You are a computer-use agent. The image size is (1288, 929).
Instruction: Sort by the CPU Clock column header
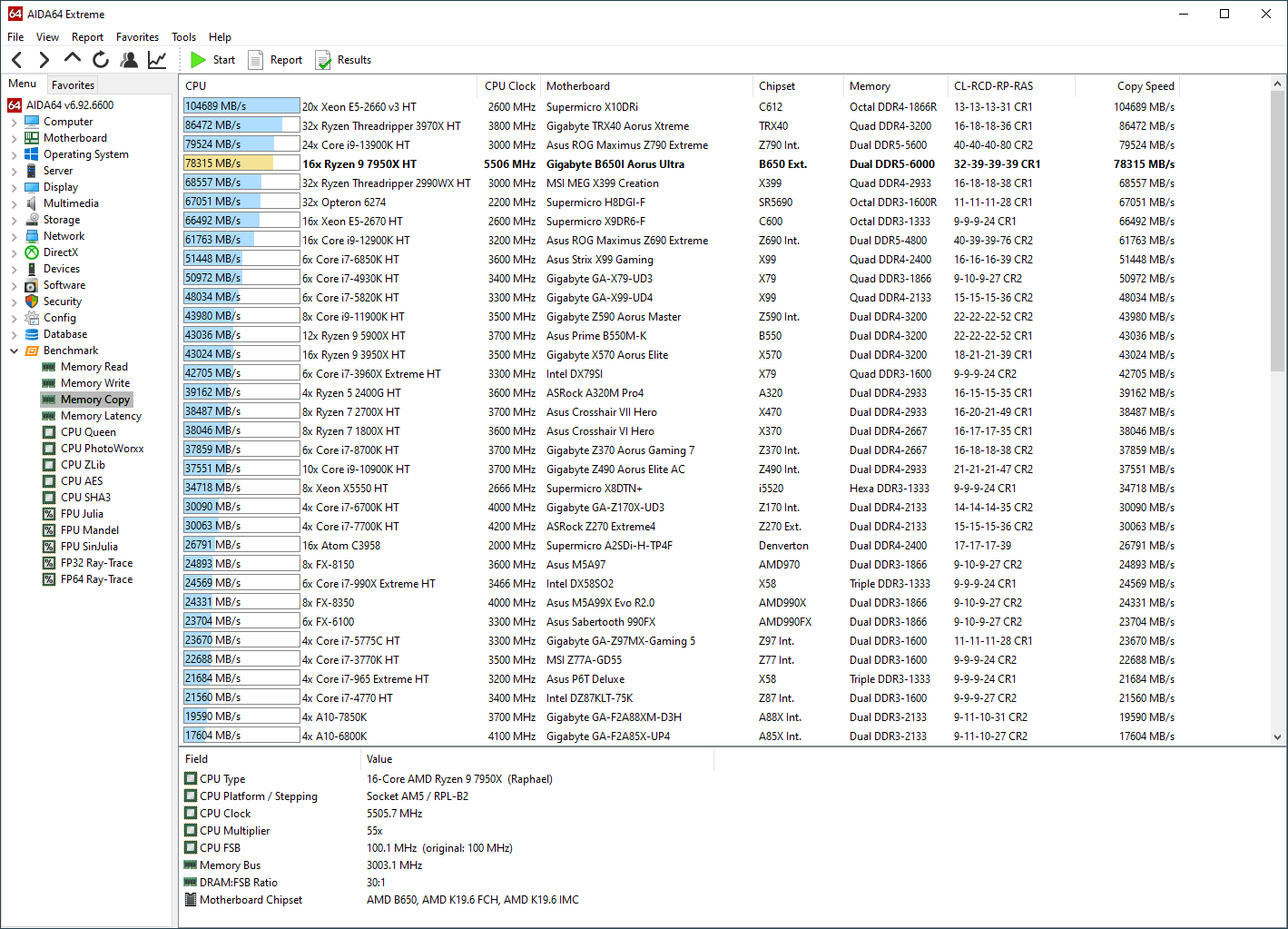point(509,86)
